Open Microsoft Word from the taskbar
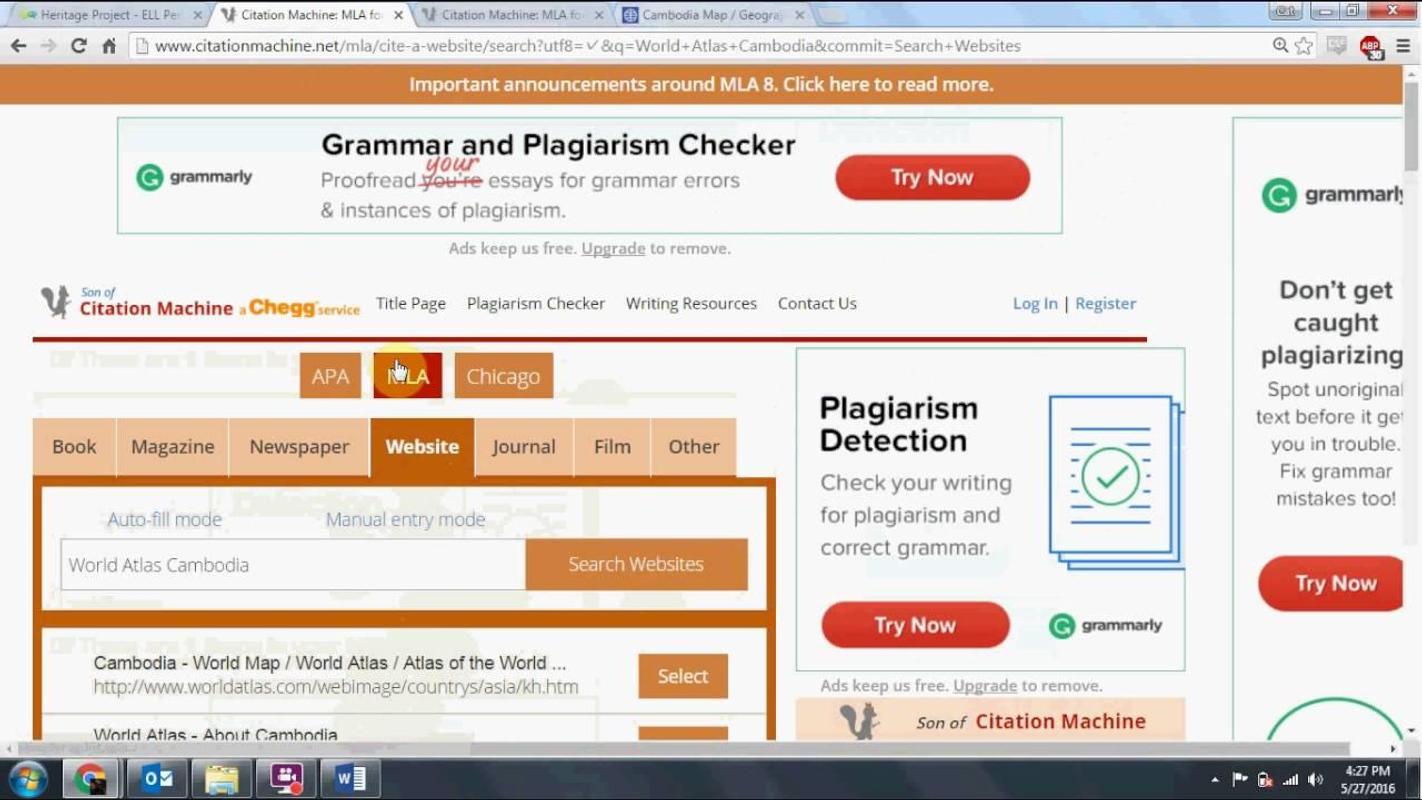Viewport: 1422px width, 800px height. tap(351, 778)
